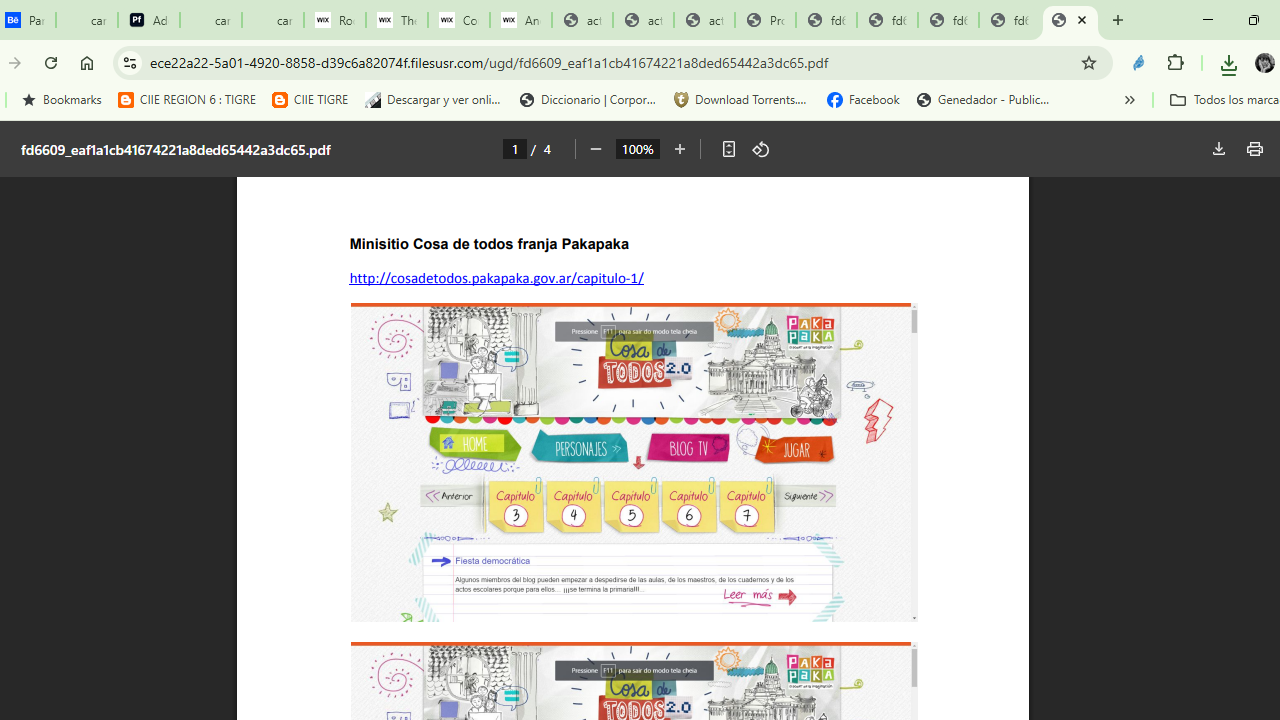
Task: Switch to the Adobe Portfolio 'Ad' tab
Action: click(x=149, y=20)
